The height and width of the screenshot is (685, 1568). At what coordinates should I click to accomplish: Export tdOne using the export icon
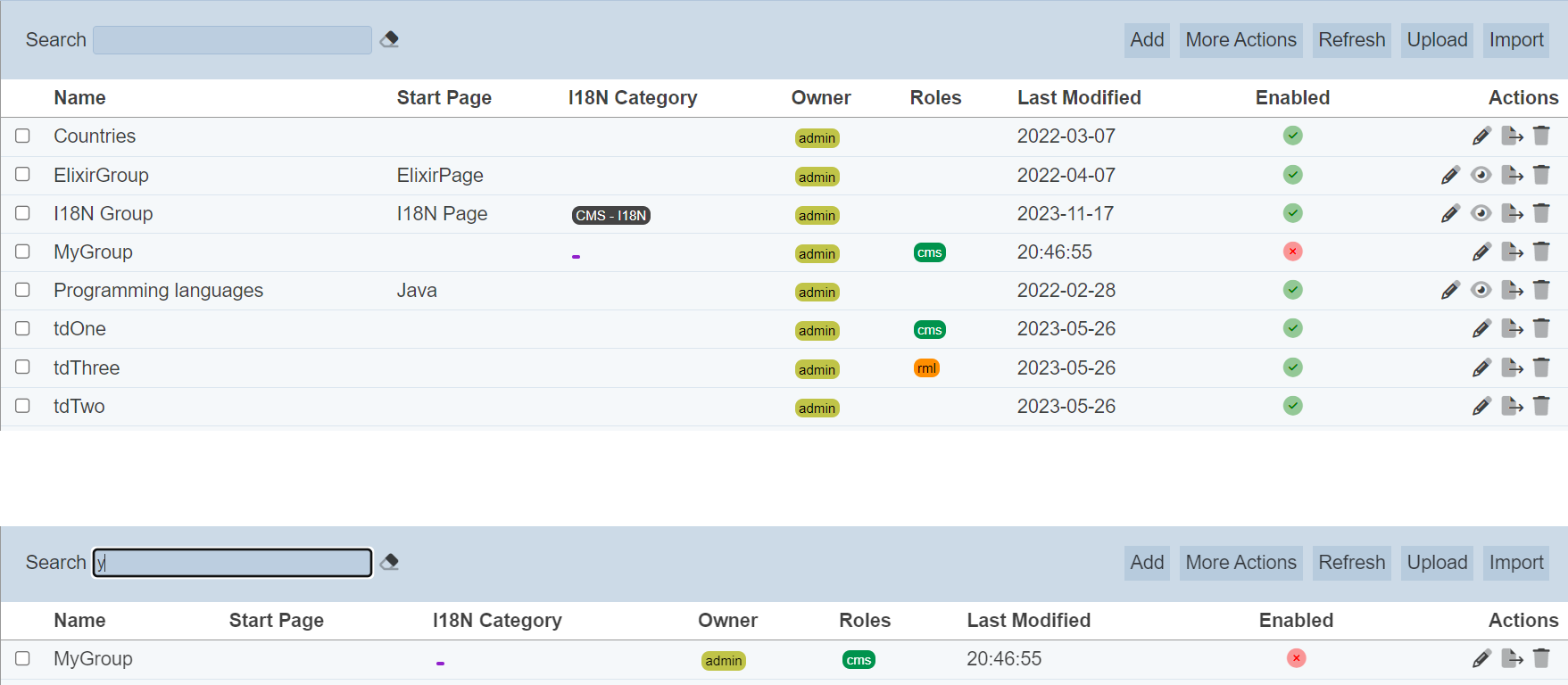1512,328
